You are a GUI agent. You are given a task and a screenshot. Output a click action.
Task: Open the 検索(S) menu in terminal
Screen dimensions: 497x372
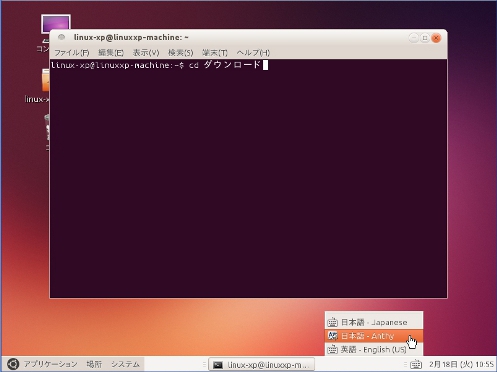click(180, 53)
